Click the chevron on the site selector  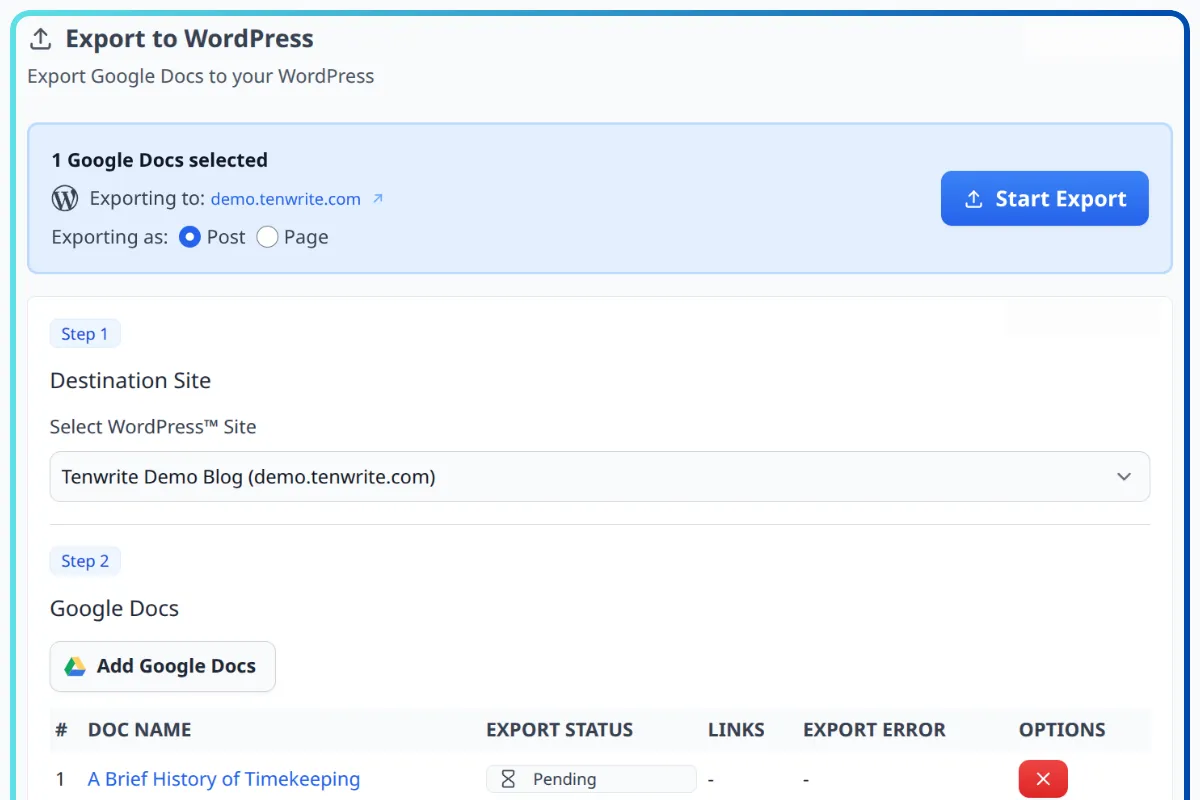point(1122,477)
